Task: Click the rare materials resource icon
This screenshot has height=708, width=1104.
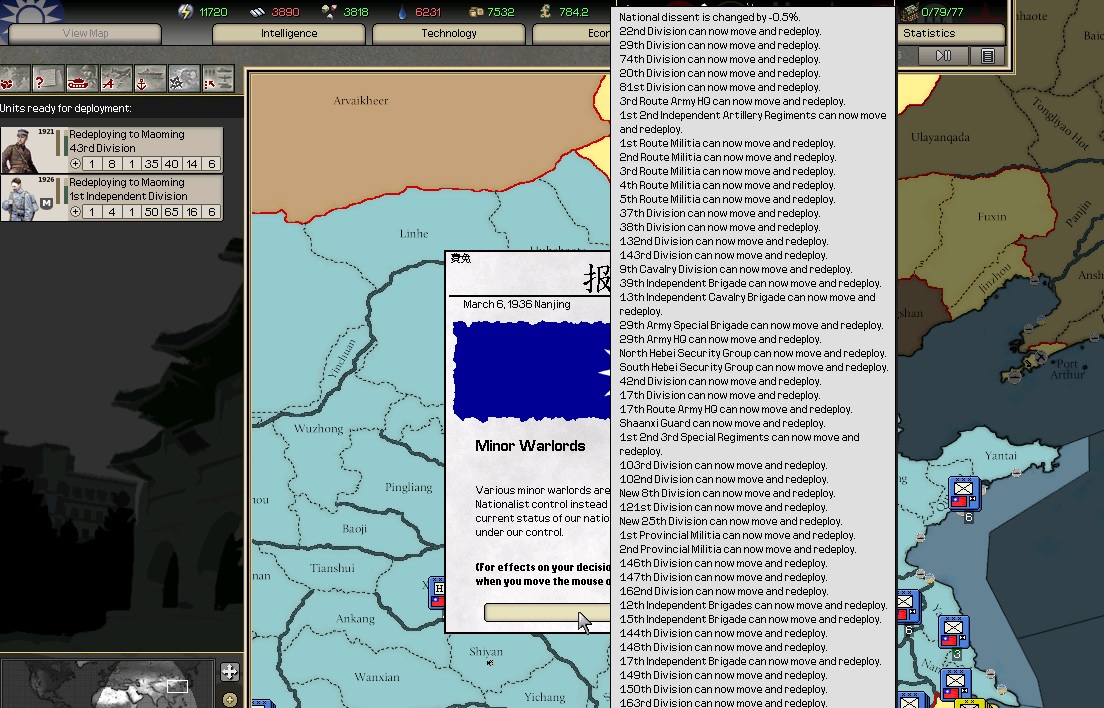Action: (x=329, y=11)
